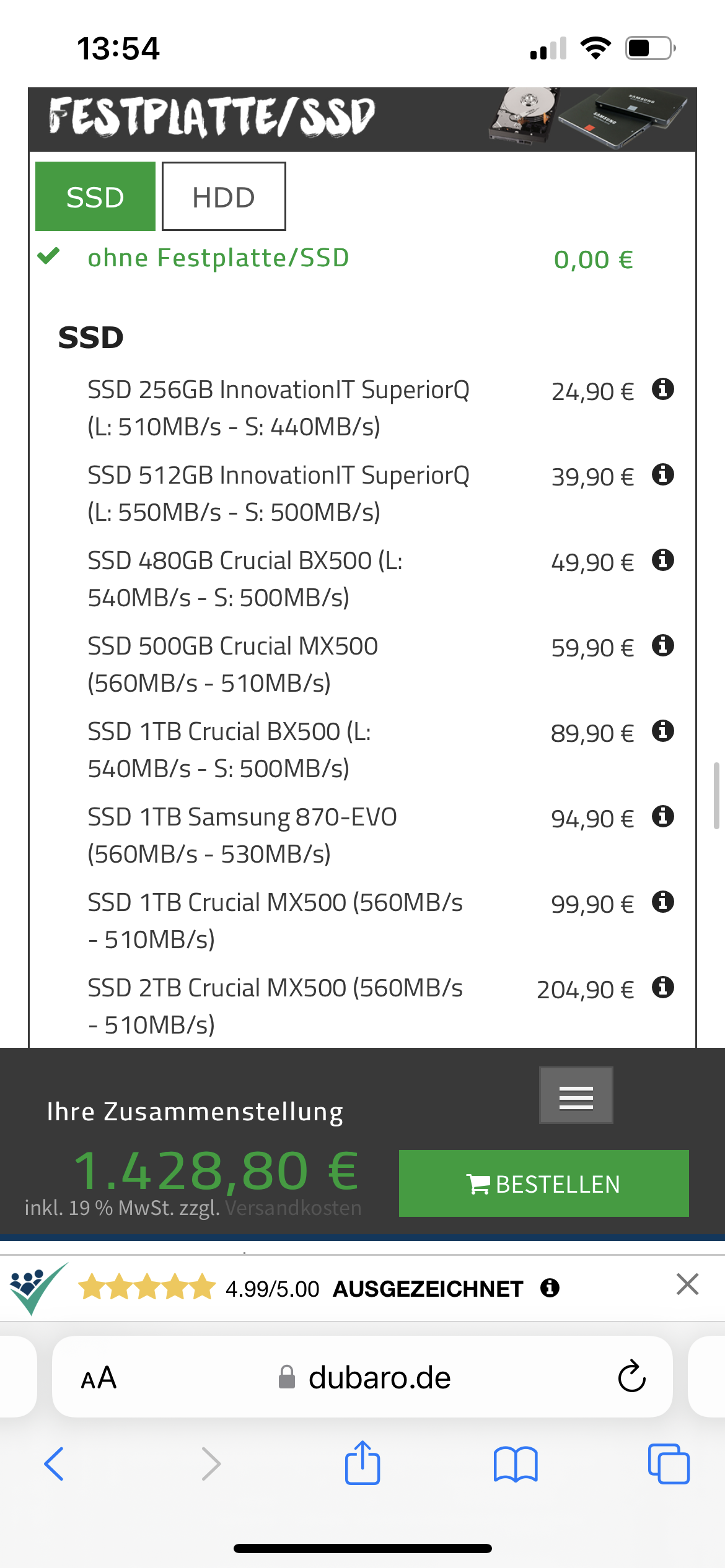Open the AA page settings menu
This screenshot has height=1568, width=725.
(99, 1378)
